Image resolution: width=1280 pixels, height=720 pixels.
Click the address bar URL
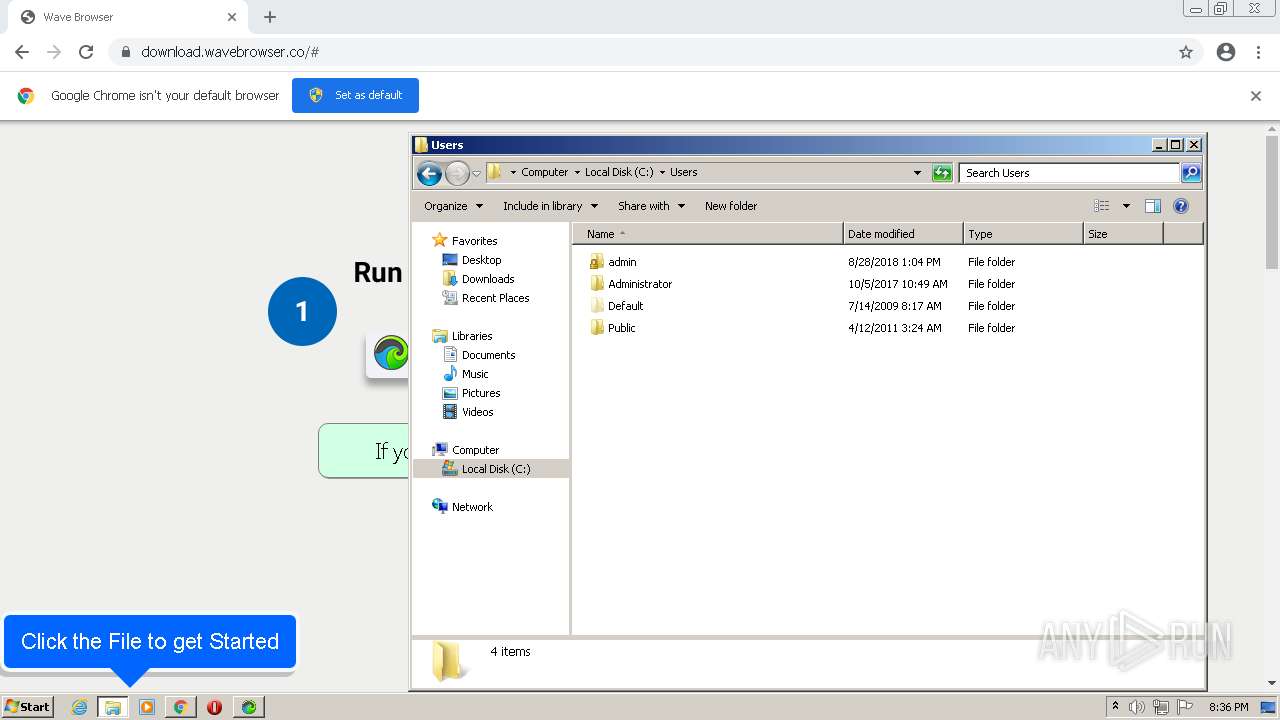coord(230,52)
